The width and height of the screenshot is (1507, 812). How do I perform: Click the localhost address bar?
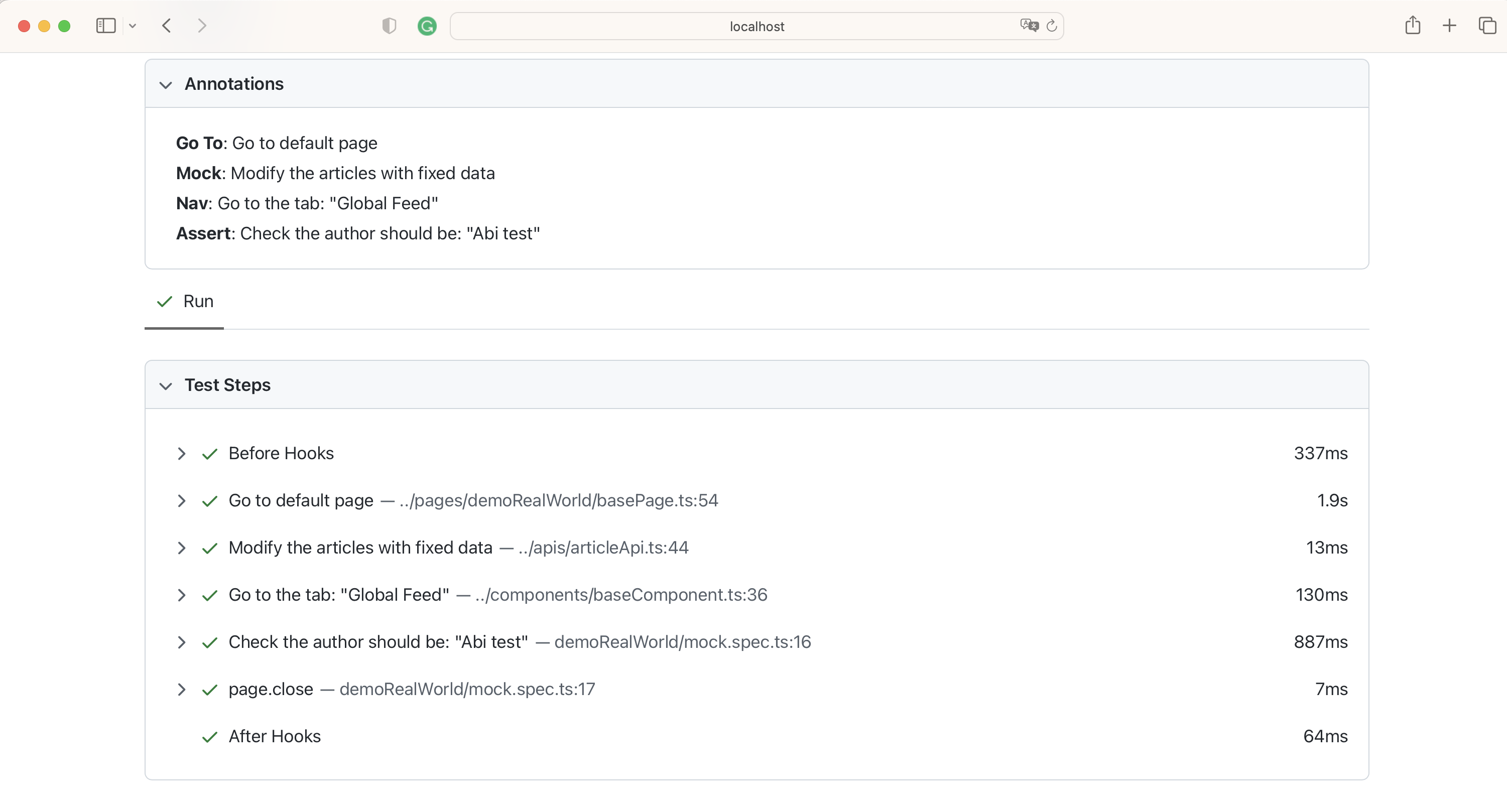(757, 26)
